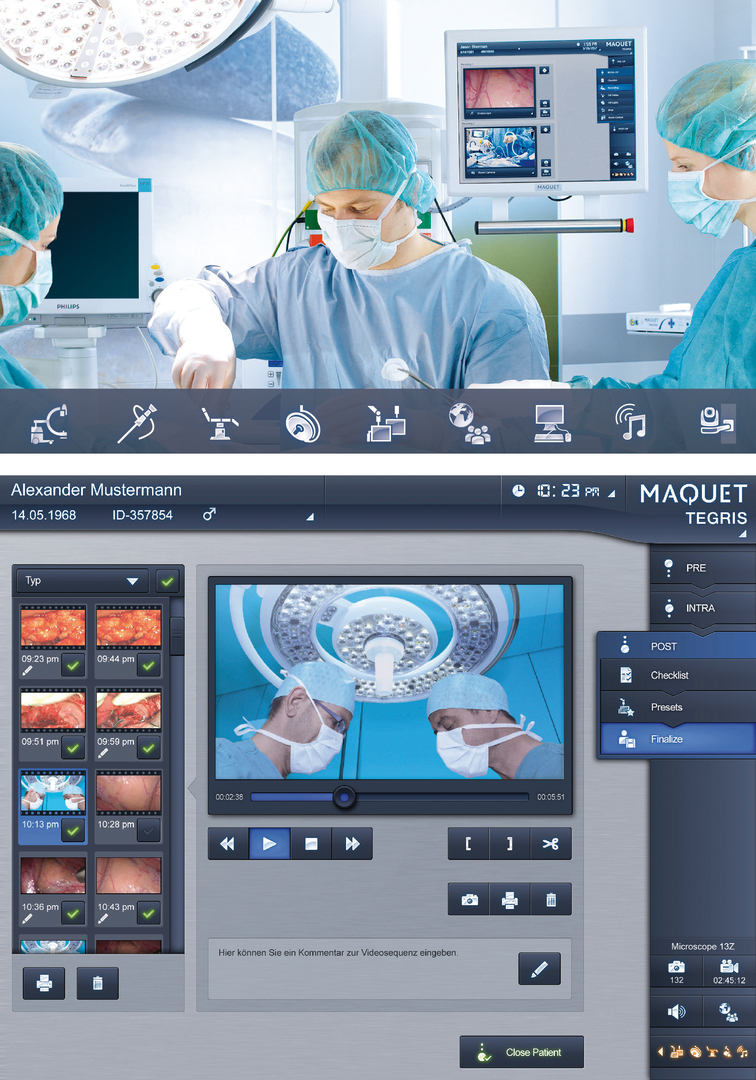Click the video recording icon showing 02:45:12
756x1080 pixels.
click(x=727, y=971)
